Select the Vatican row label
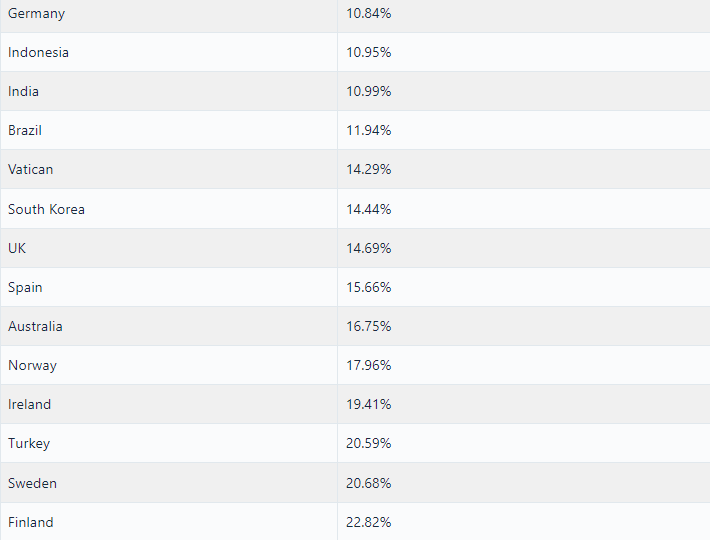Screen dimensions: 710x540 [30, 169]
